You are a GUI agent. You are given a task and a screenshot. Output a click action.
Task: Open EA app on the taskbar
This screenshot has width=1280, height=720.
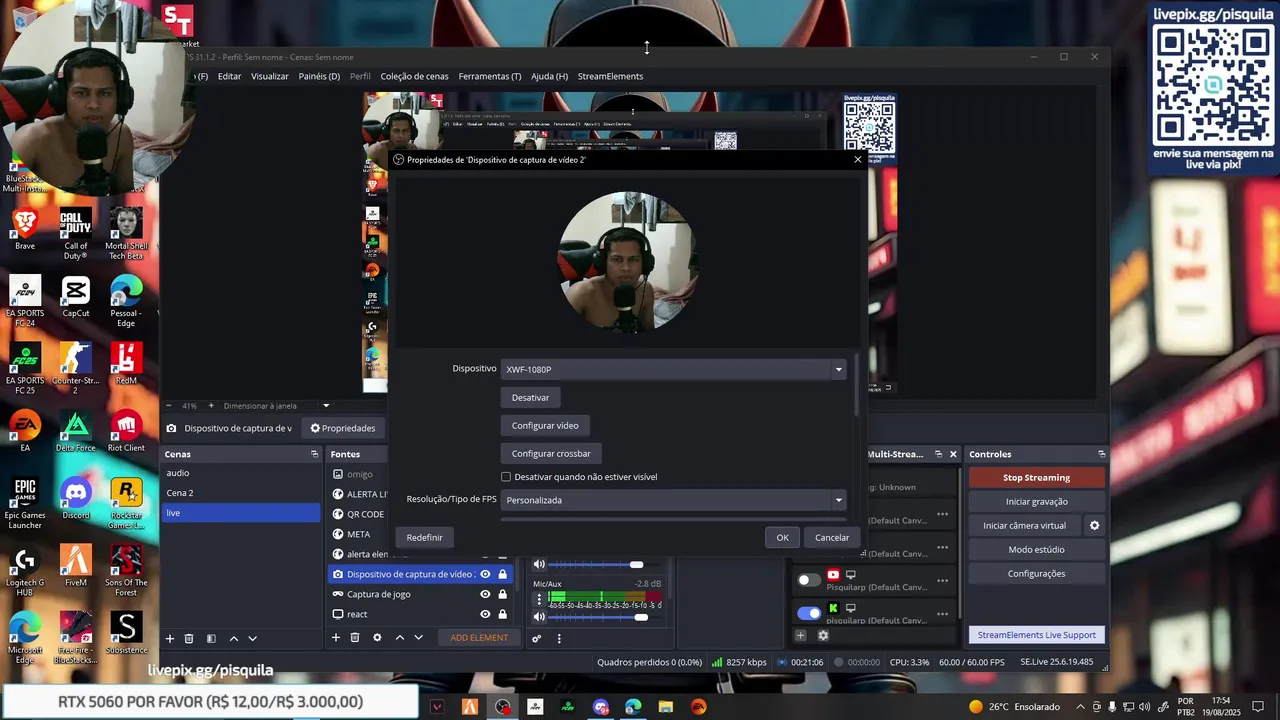click(699, 707)
